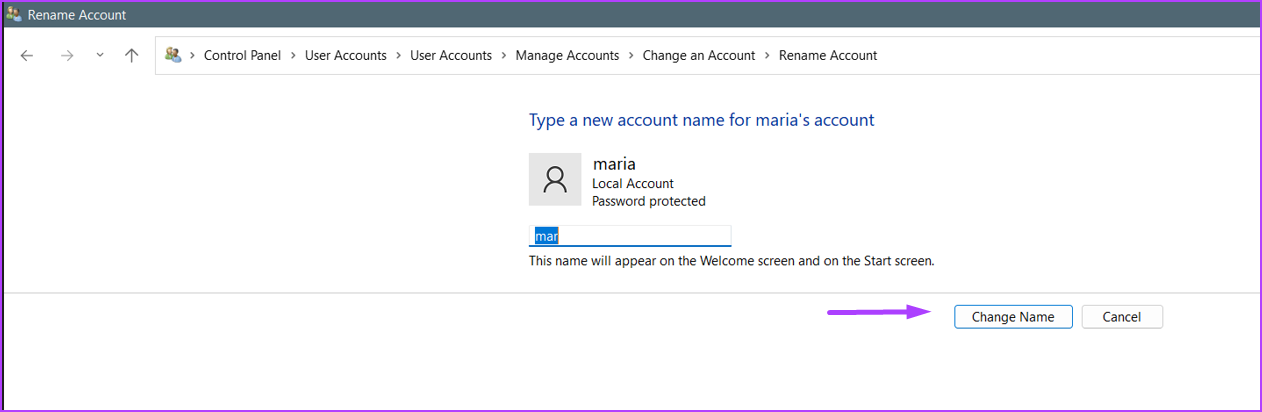The image size is (1262, 412).
Task: Jump to Change an Account breadcrumb
Action: pyautogui.click(x=699, y=56)
